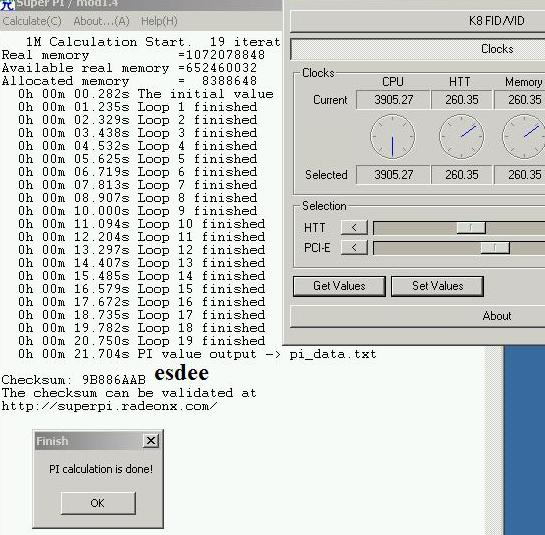Screen dimensions: 545x535
Task: Open the Calculate(C) menu
Action: point(32,21)
